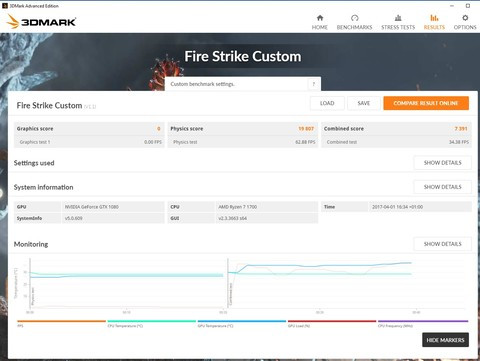Viewport: 480px width, 361px height.
Task: Open the Home tab icon
Action: [320, 18]
